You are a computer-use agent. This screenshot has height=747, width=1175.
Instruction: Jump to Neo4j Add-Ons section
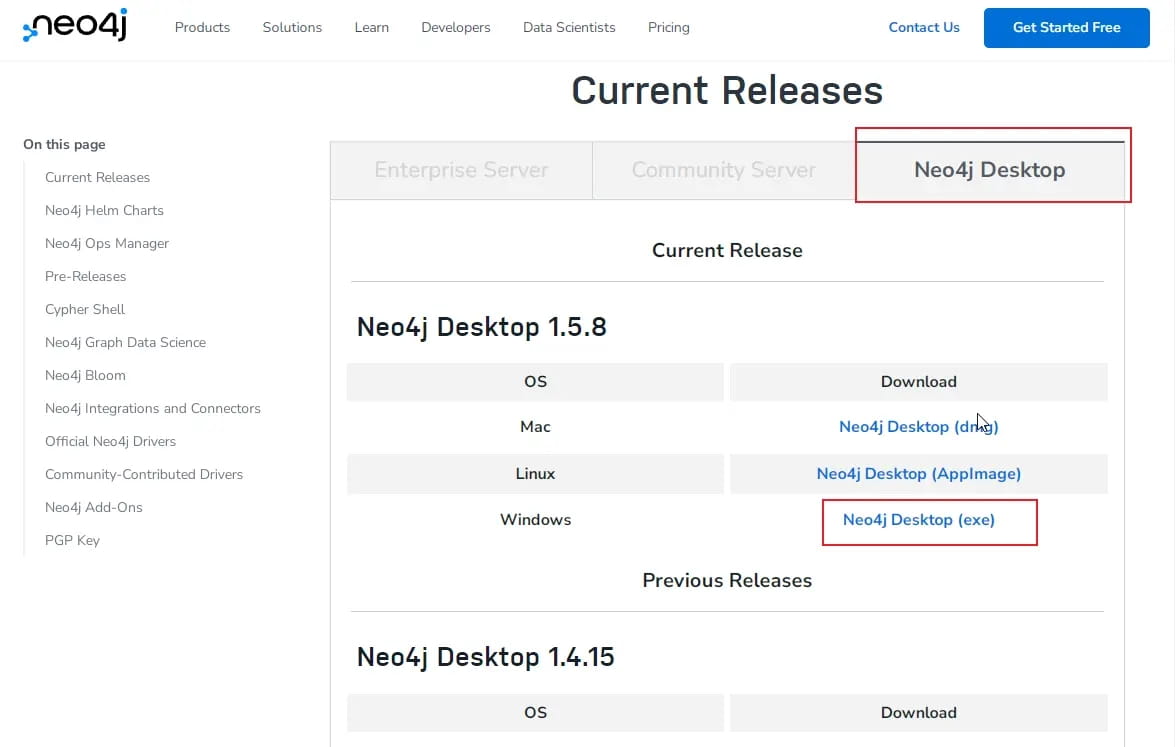tap(94, 507)
